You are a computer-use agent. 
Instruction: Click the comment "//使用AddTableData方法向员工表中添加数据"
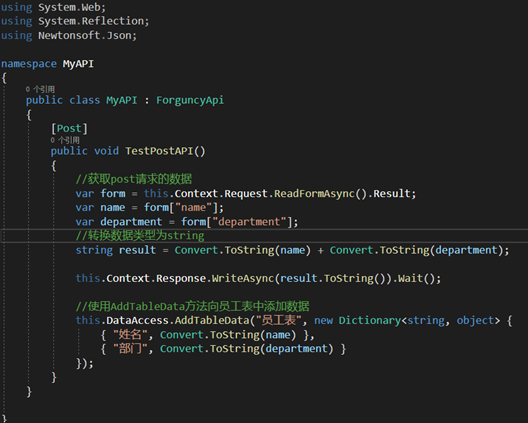pos(192,306)
